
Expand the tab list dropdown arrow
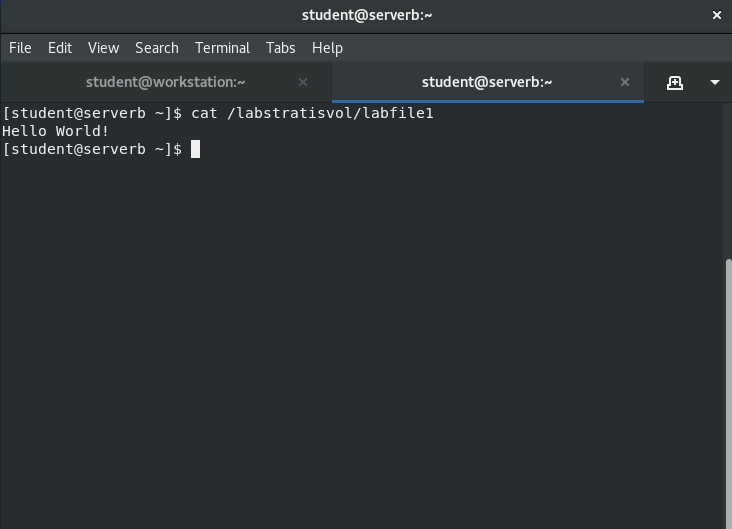(x=714, y=82)
